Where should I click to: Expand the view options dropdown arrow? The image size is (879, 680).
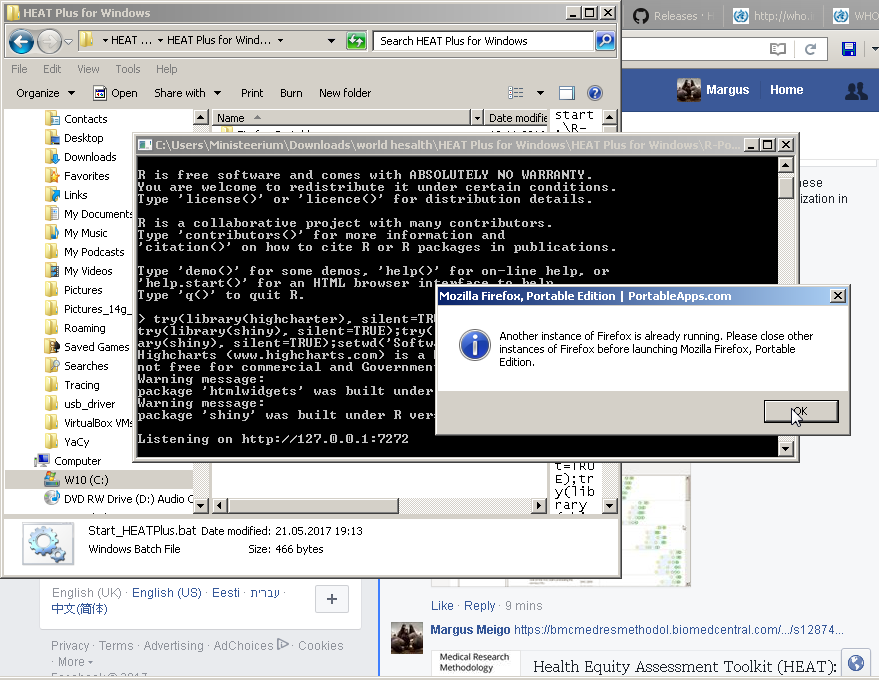click(540, 93)
